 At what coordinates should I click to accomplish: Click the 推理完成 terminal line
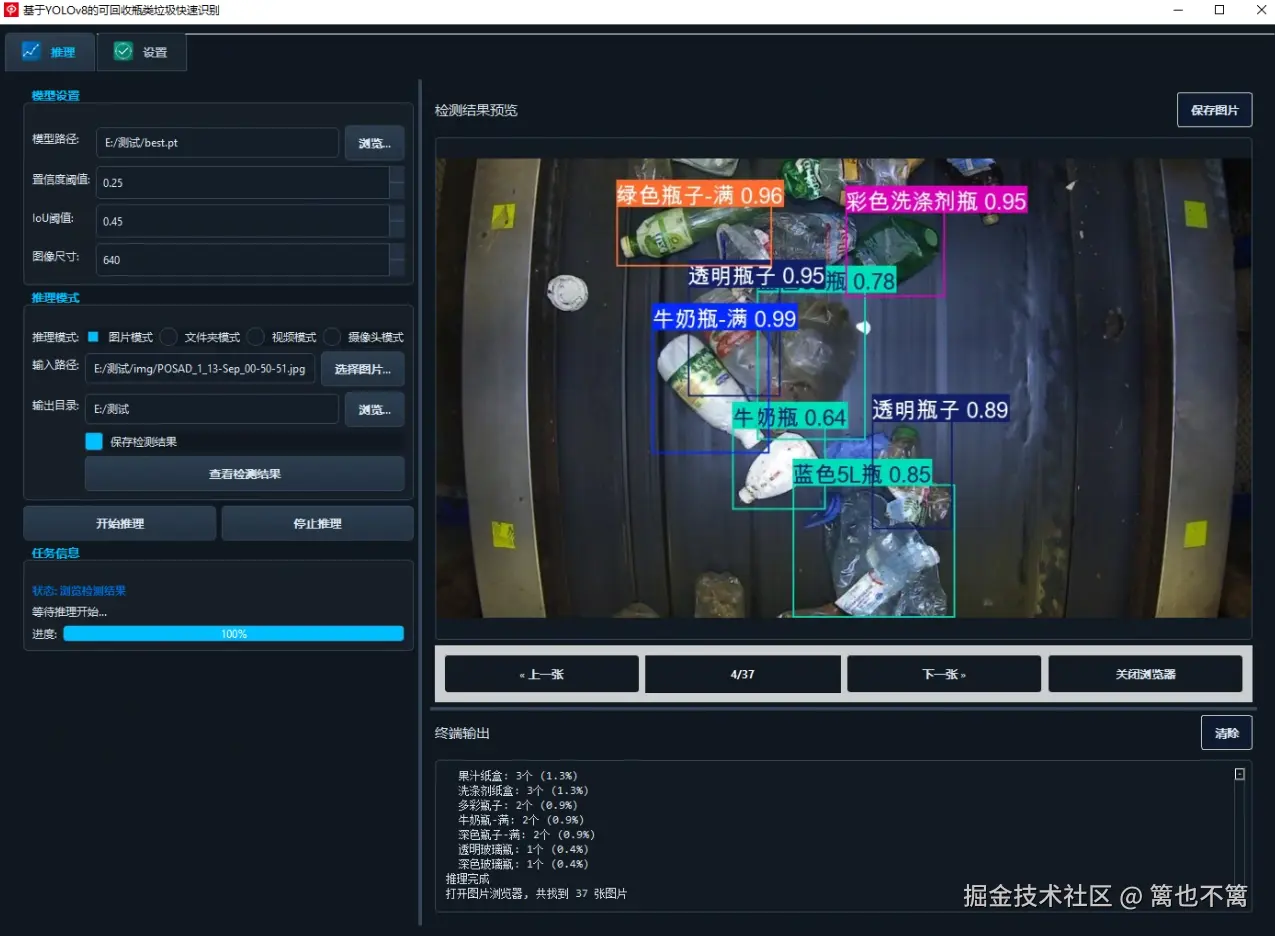467,879
